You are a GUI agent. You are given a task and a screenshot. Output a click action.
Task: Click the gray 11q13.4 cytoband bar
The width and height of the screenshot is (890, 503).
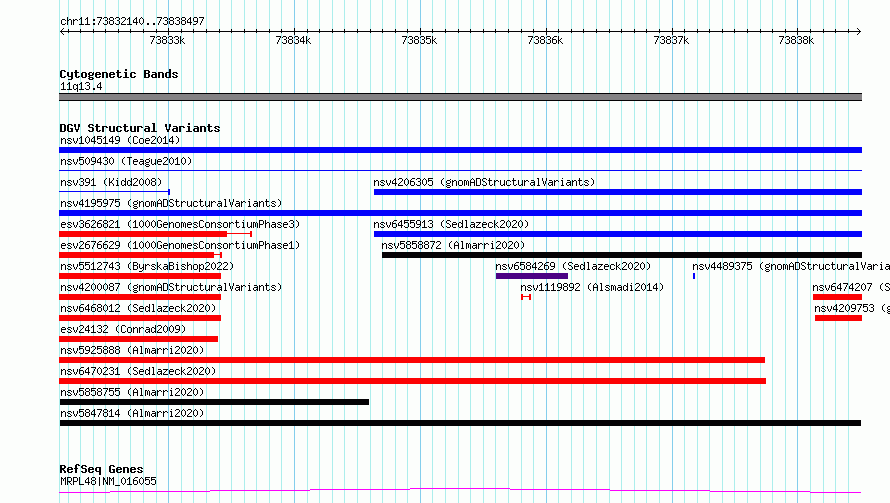[460, 97]
